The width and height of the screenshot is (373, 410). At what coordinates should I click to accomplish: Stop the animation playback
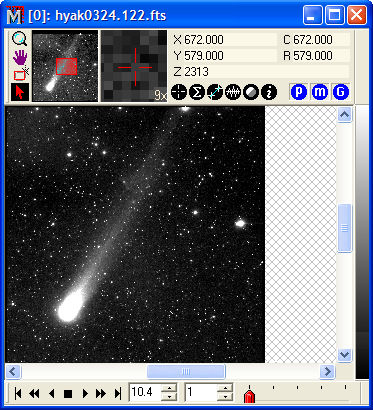pyautogui.click(x=68, y=394)
